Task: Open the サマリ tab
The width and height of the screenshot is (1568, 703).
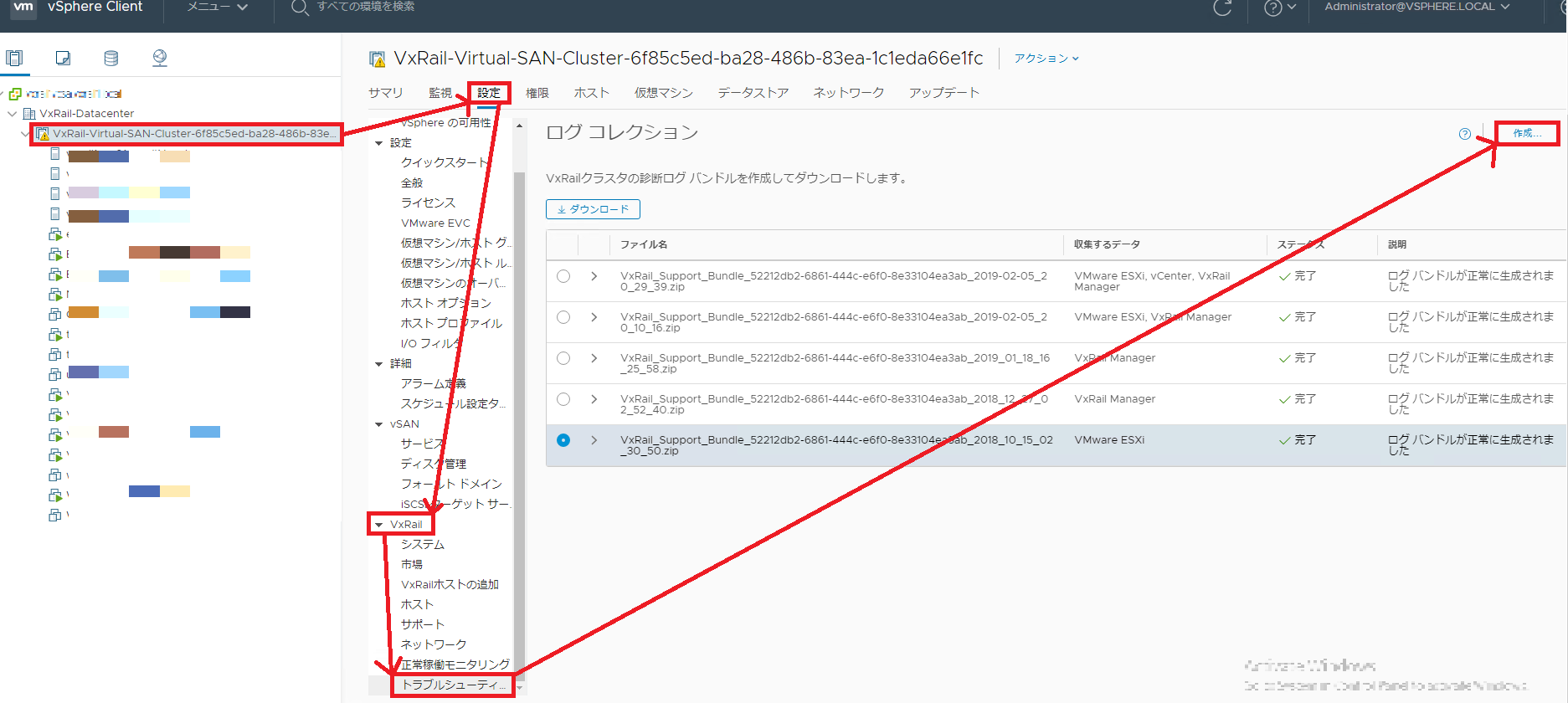Action: point(386,93)
